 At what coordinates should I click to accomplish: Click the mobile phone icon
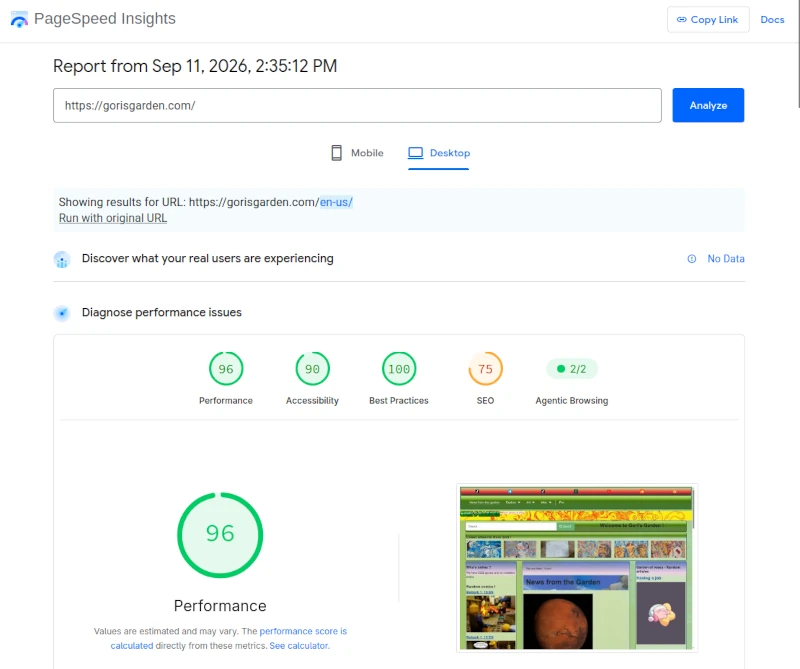click(336, 153)
